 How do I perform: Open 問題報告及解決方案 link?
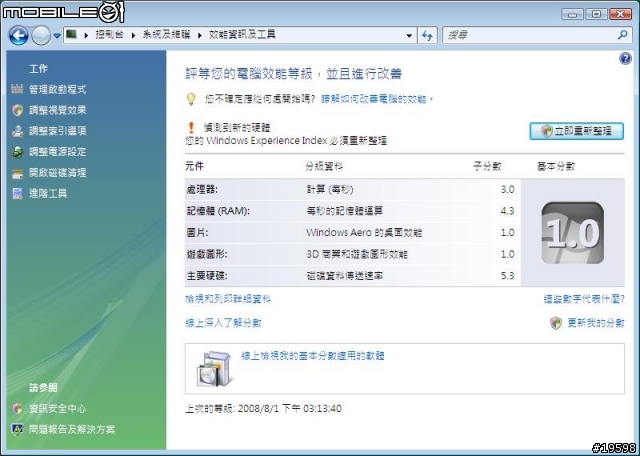(x=72, y=429)
